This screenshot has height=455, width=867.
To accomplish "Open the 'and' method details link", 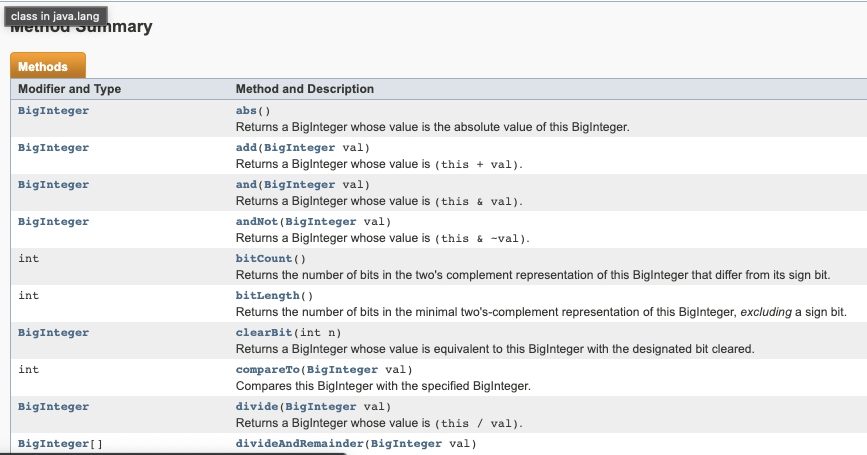I will [246, 185].
